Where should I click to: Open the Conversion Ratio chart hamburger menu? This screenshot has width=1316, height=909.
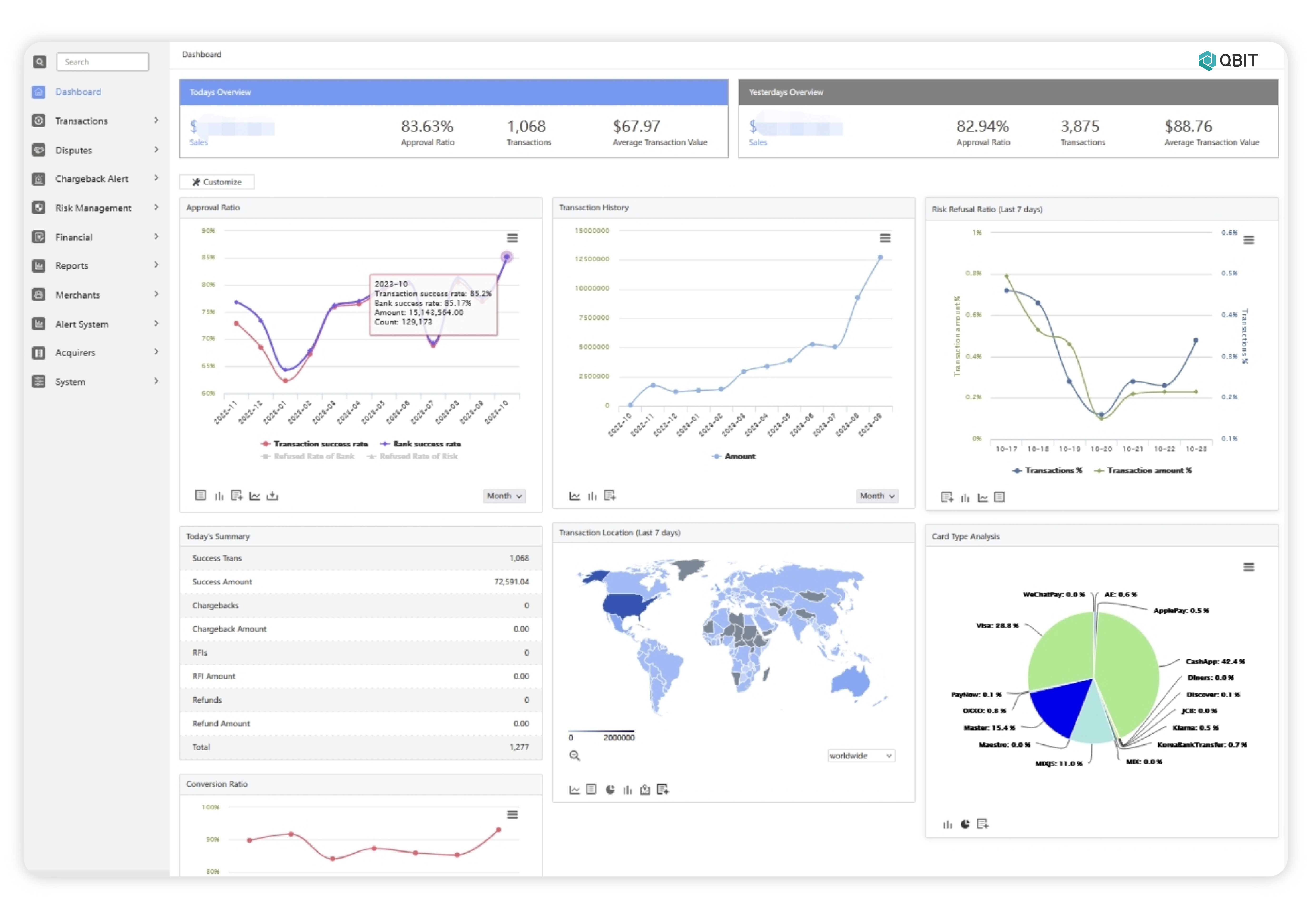pos(512,815)
